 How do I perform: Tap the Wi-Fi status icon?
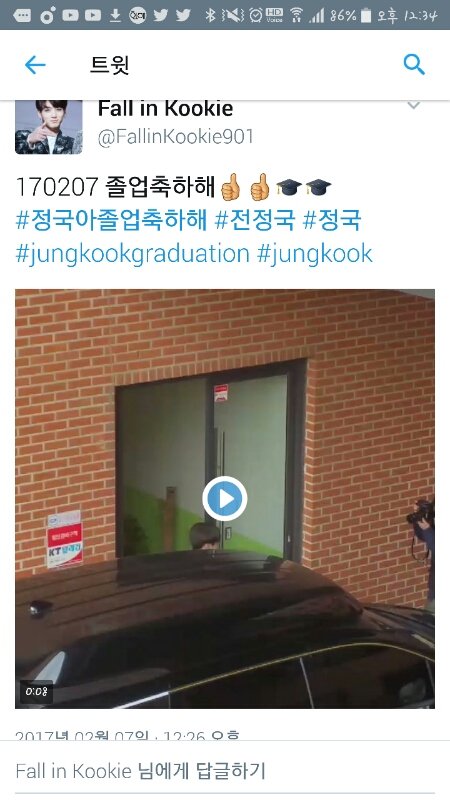tap(296, 15)
